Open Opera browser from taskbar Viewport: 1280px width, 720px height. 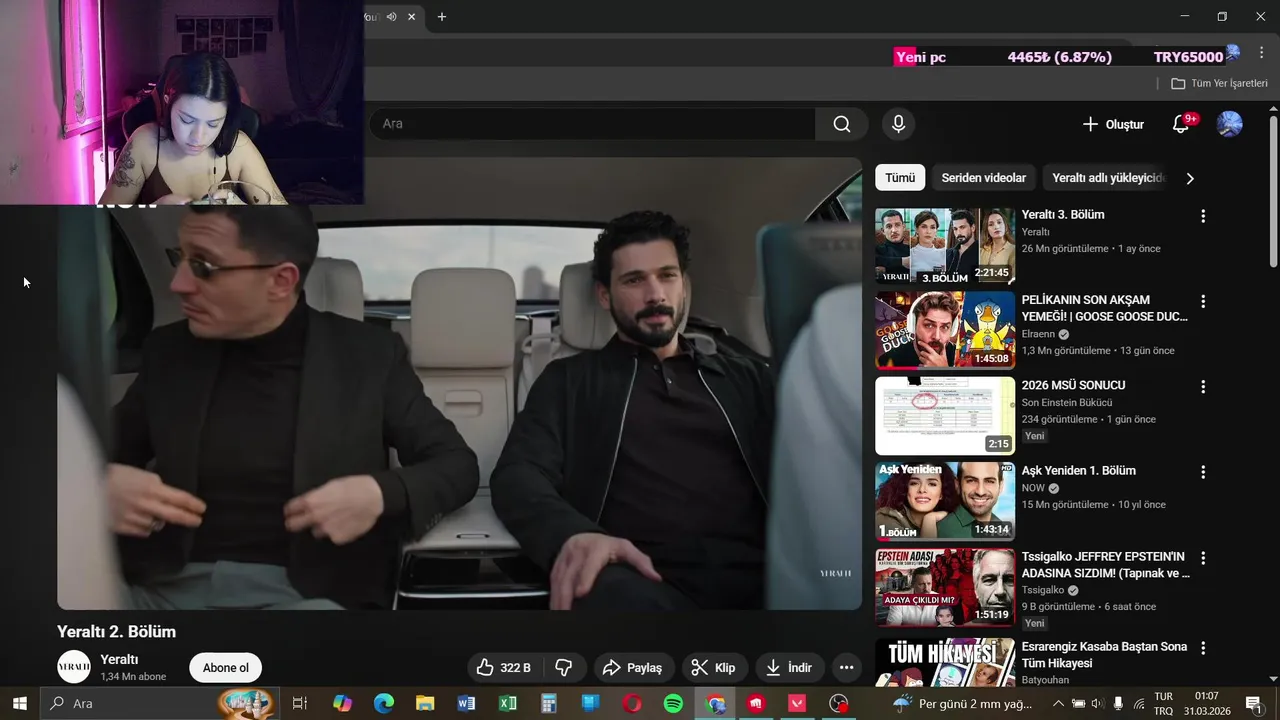(x=632, y=703)
